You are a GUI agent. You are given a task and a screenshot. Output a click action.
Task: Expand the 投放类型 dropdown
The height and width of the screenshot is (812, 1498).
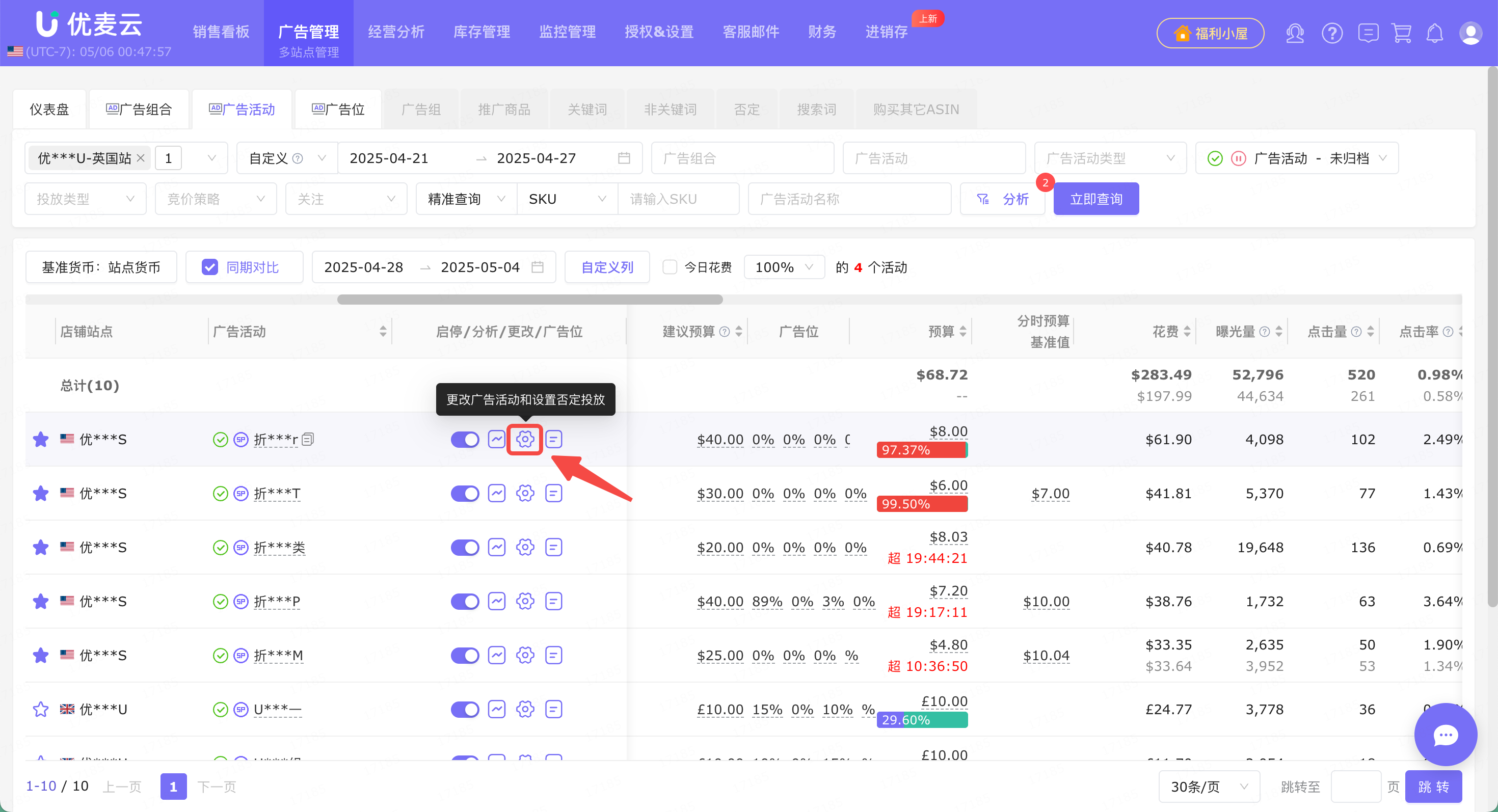pos(86,199)
